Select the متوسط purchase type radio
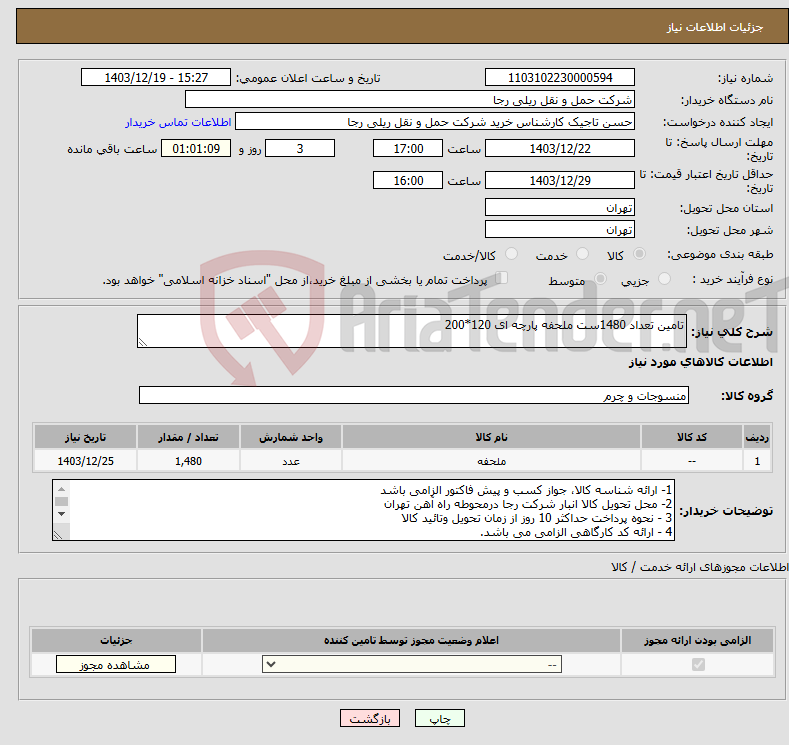The image size is (789, 745). point(600,279)
